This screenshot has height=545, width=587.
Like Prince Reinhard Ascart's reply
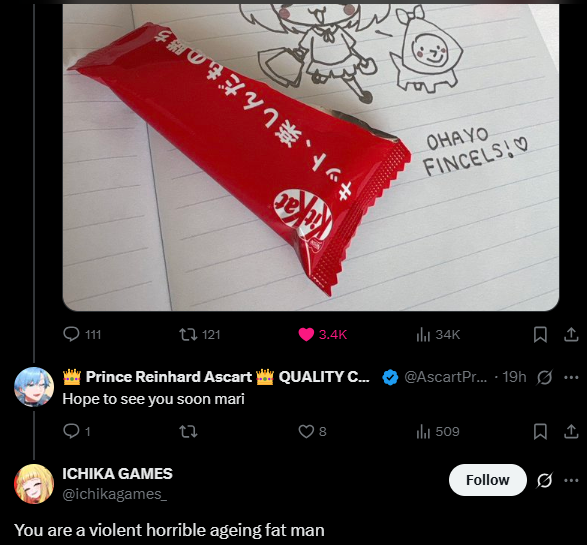coord(312,431)
